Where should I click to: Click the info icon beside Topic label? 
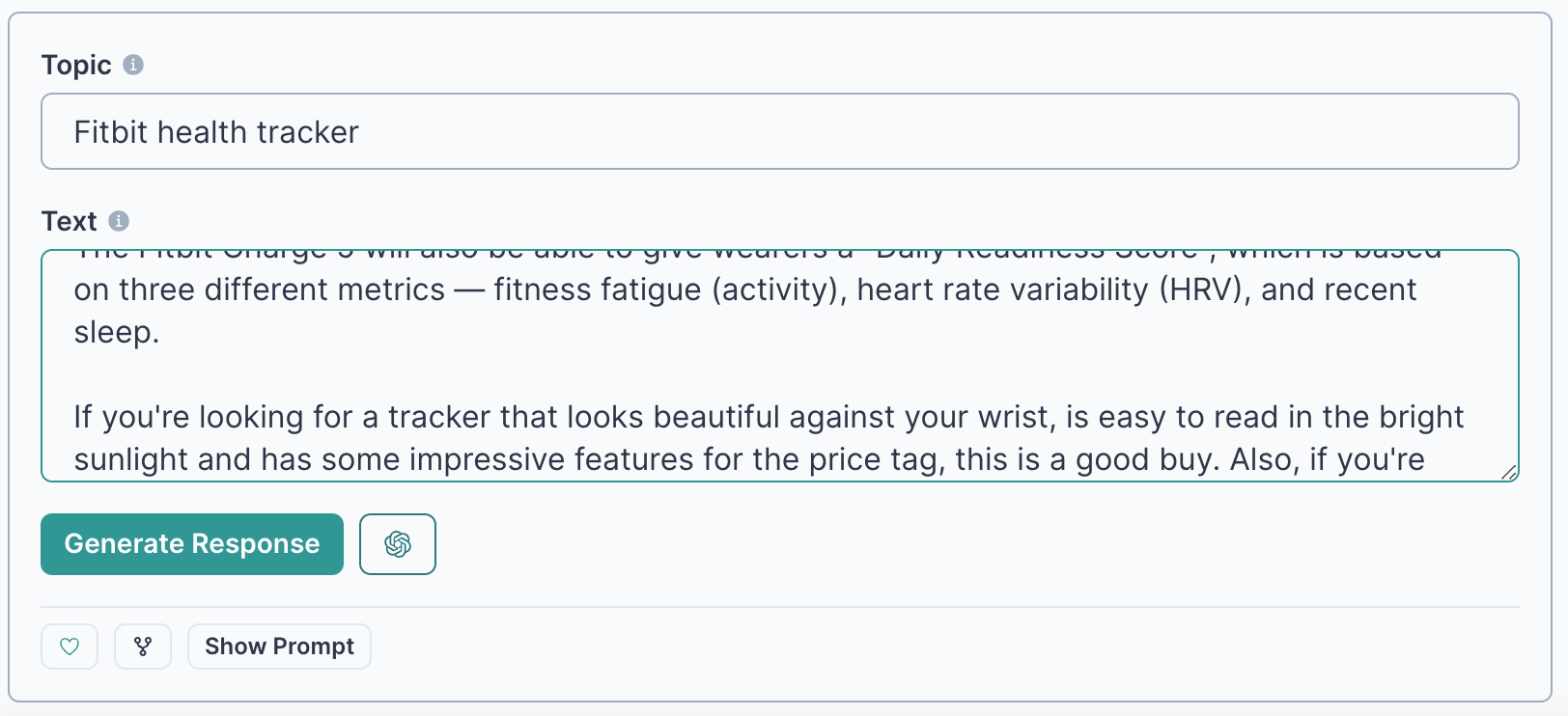tap(133, 65)
